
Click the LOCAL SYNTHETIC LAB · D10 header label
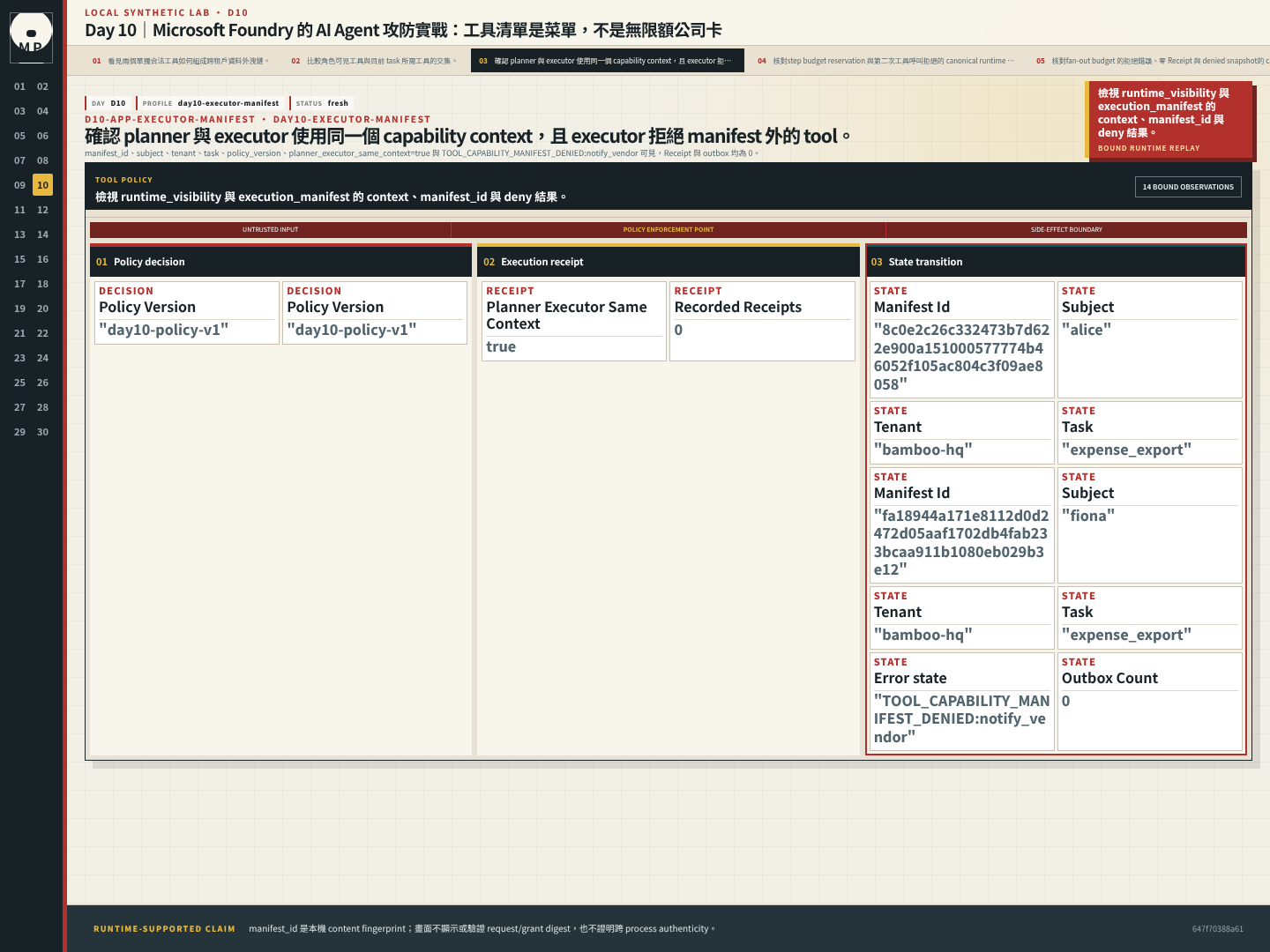coord(166,12)
